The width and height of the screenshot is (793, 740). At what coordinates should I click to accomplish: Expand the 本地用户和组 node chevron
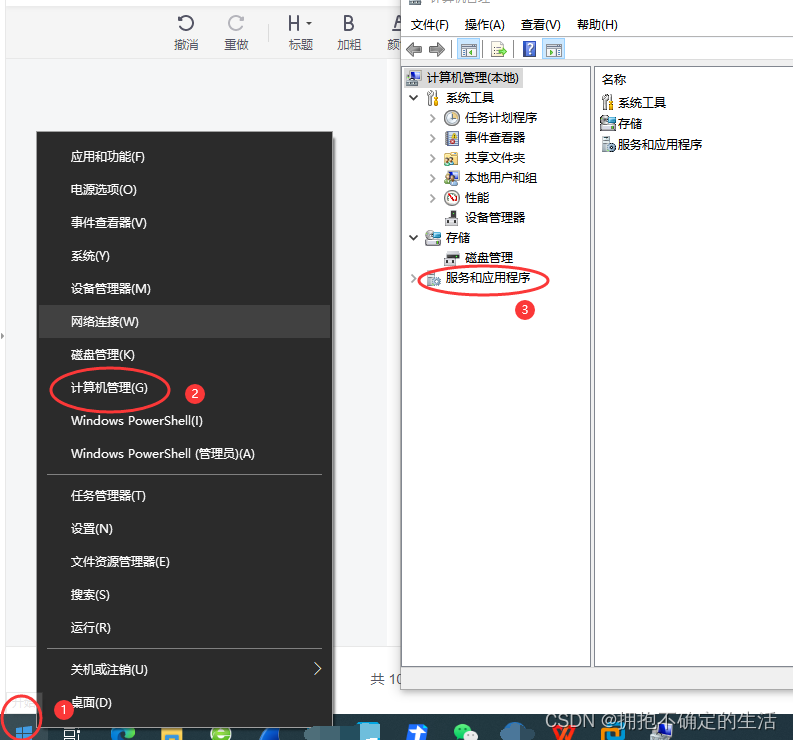coord(432,178)
